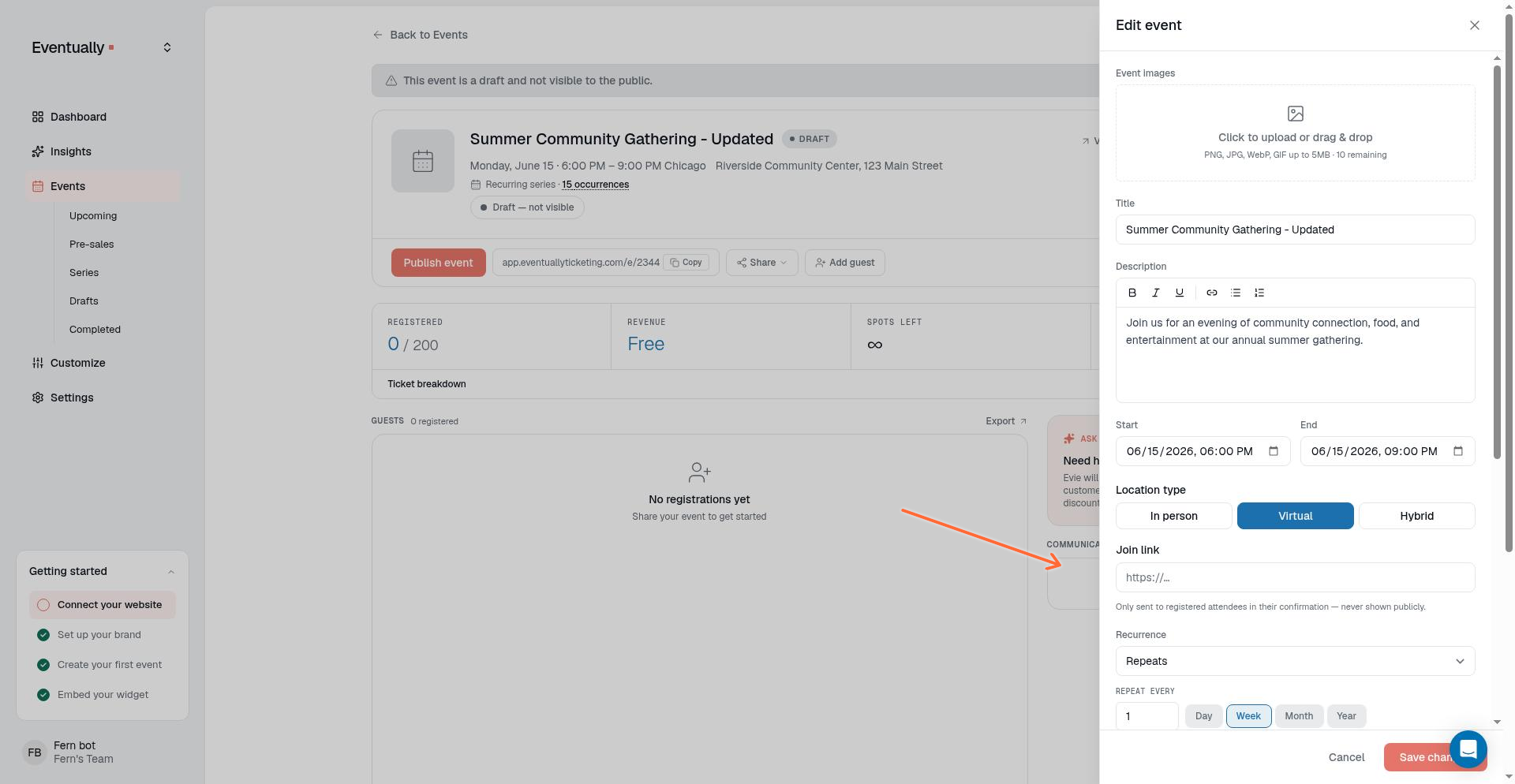The width and height of the screenshot is (1515, 784).
Task: Click the End date field
Action: tap(1388, 451)
